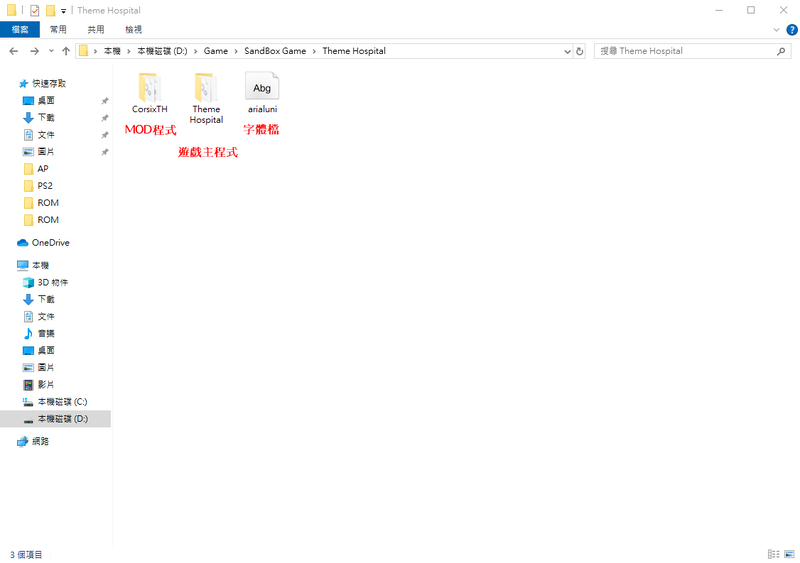
Task: Refresh the current folder view
Action: point(580,51)
